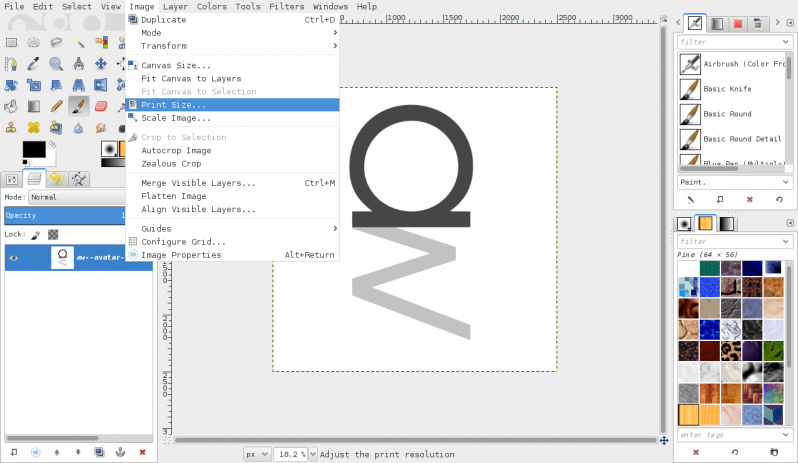Select the Perspective tool

[x=78, y=85]
